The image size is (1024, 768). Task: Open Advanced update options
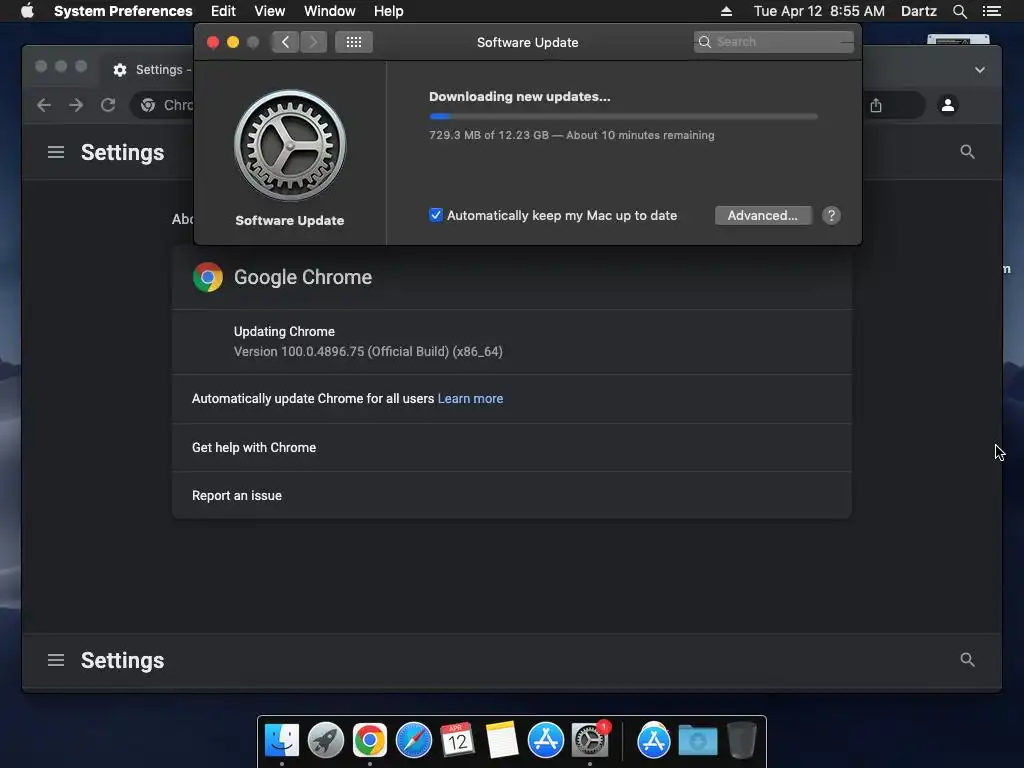pyautogui.click(x=763, y=216)
